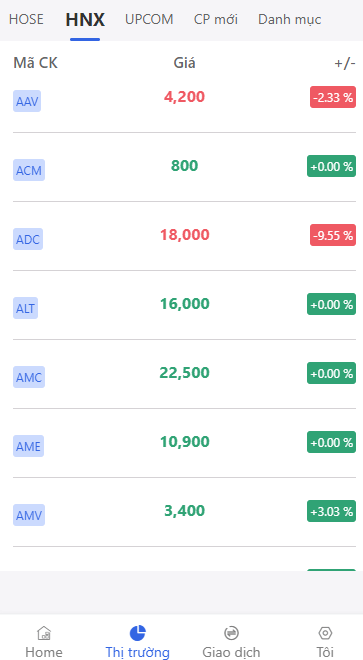Tap the Home house icon
Viewport: 363px width, 660px height.
[x=44, y=633]
